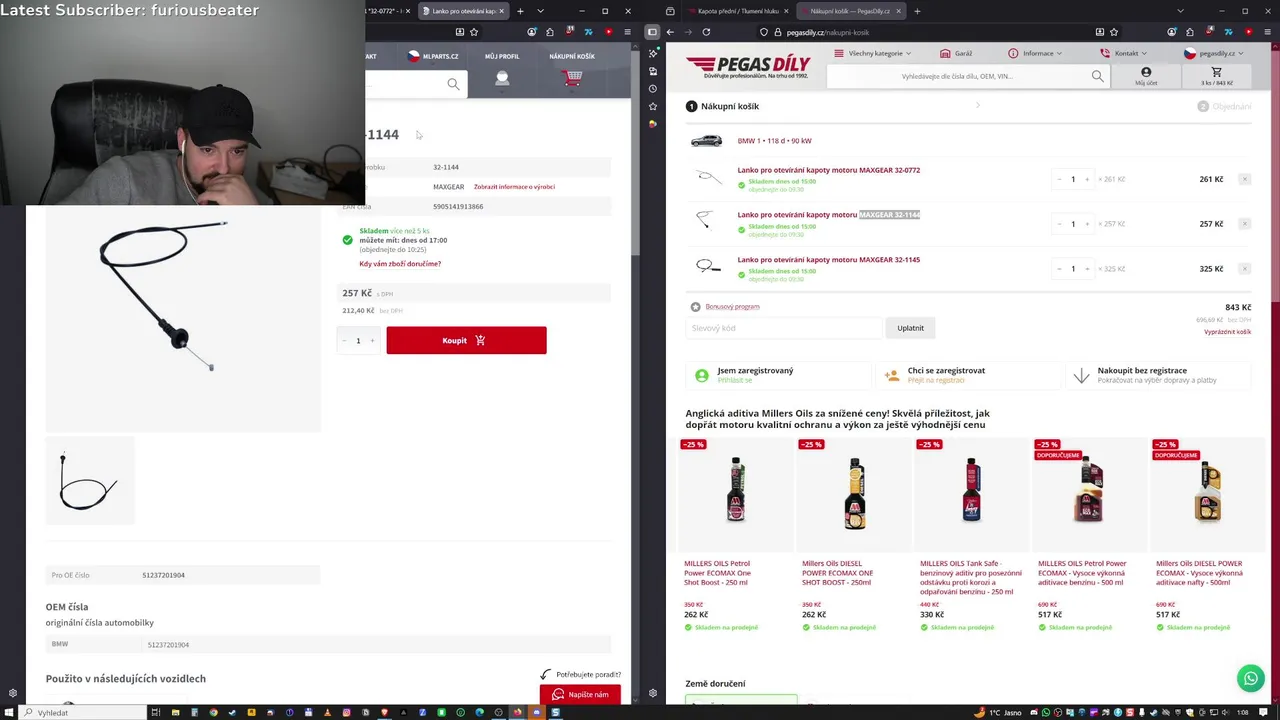1280x720 pixels.
Task: Switch to 'Nákupní košík — PegasDíly.cz' tab
Action: (850, 11)
